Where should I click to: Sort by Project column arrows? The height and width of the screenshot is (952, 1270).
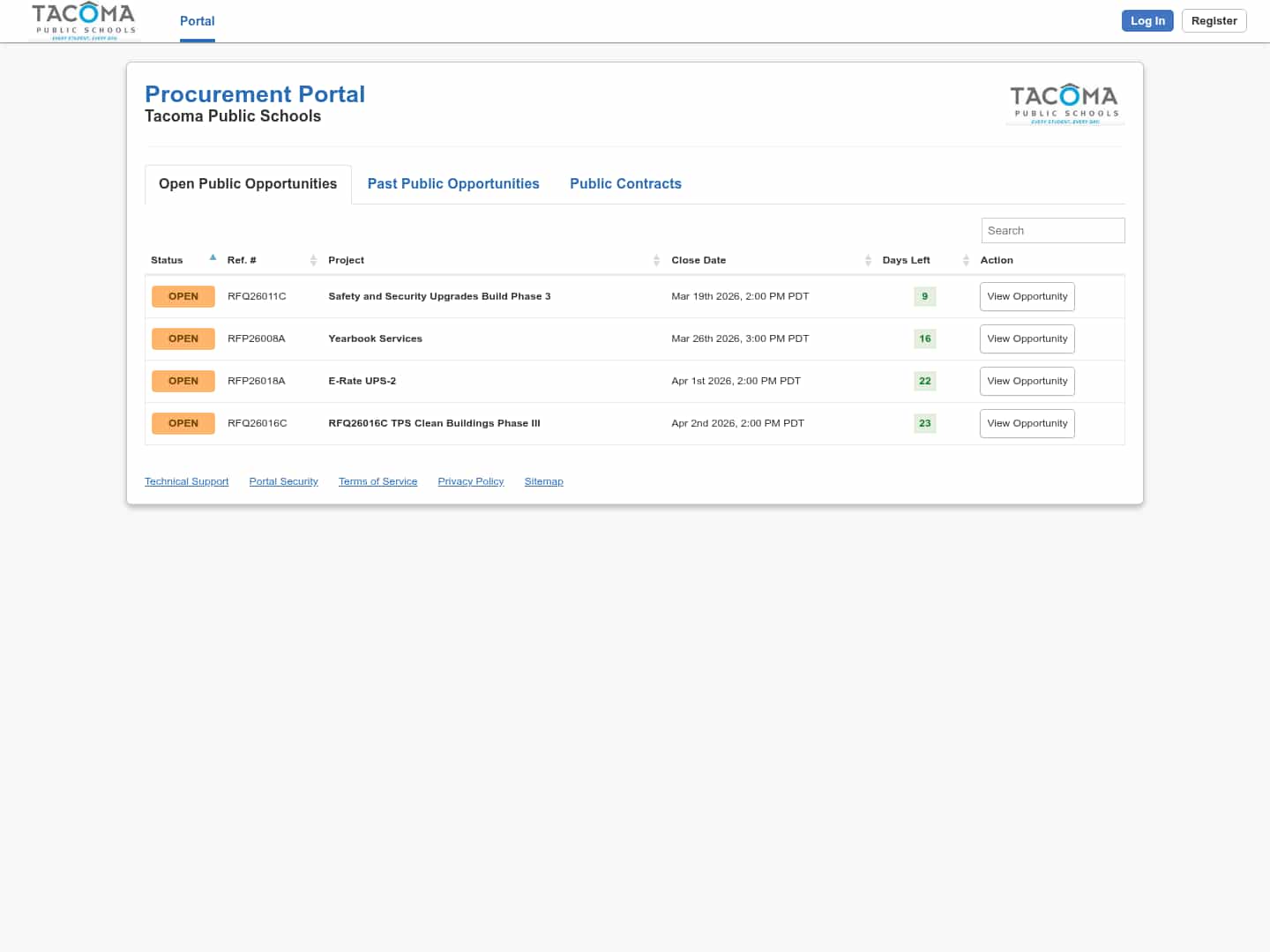tap(656, 260)
